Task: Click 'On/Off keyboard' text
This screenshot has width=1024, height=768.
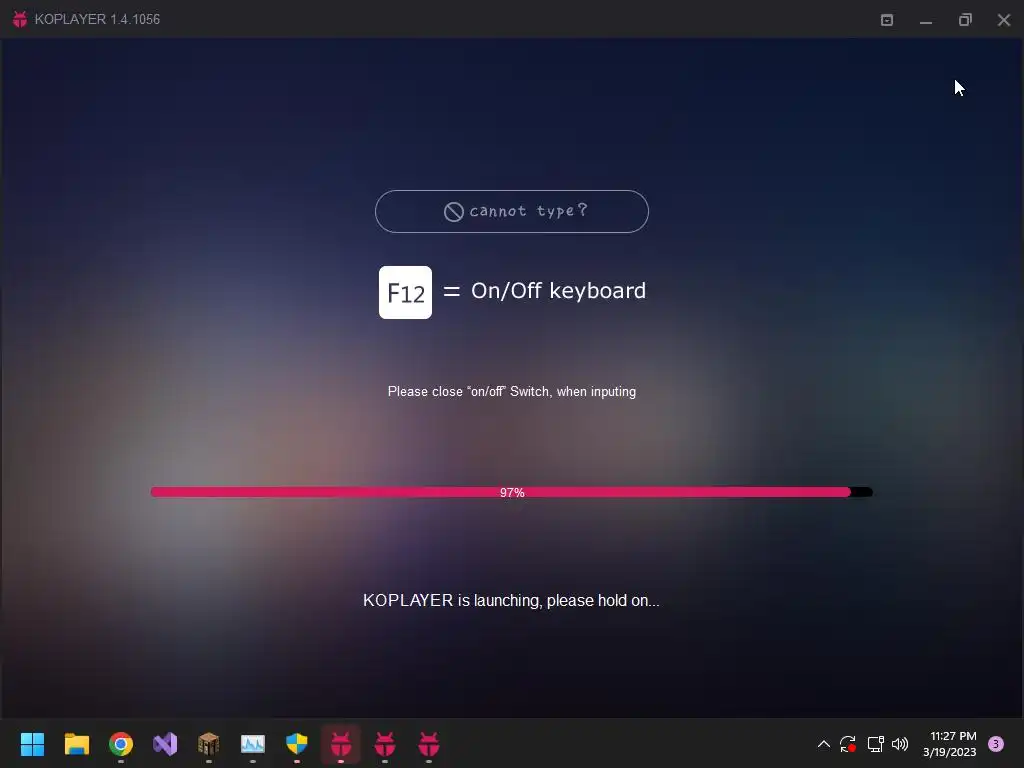Action: point(558,291)
